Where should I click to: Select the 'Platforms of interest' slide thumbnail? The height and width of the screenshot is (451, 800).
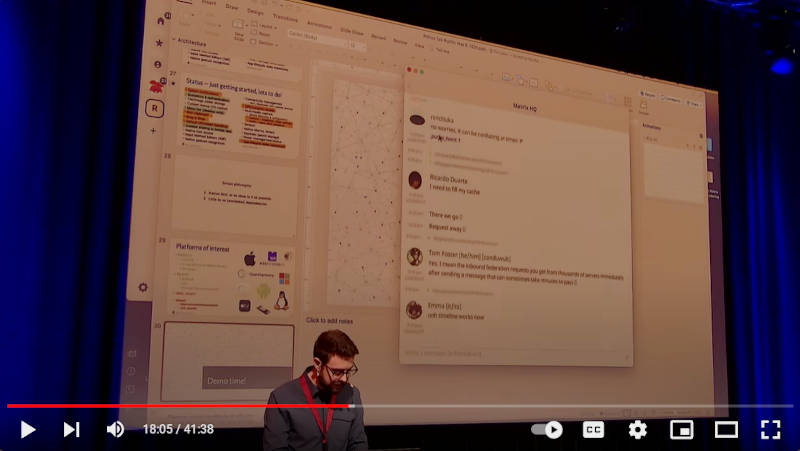[231, 279]
